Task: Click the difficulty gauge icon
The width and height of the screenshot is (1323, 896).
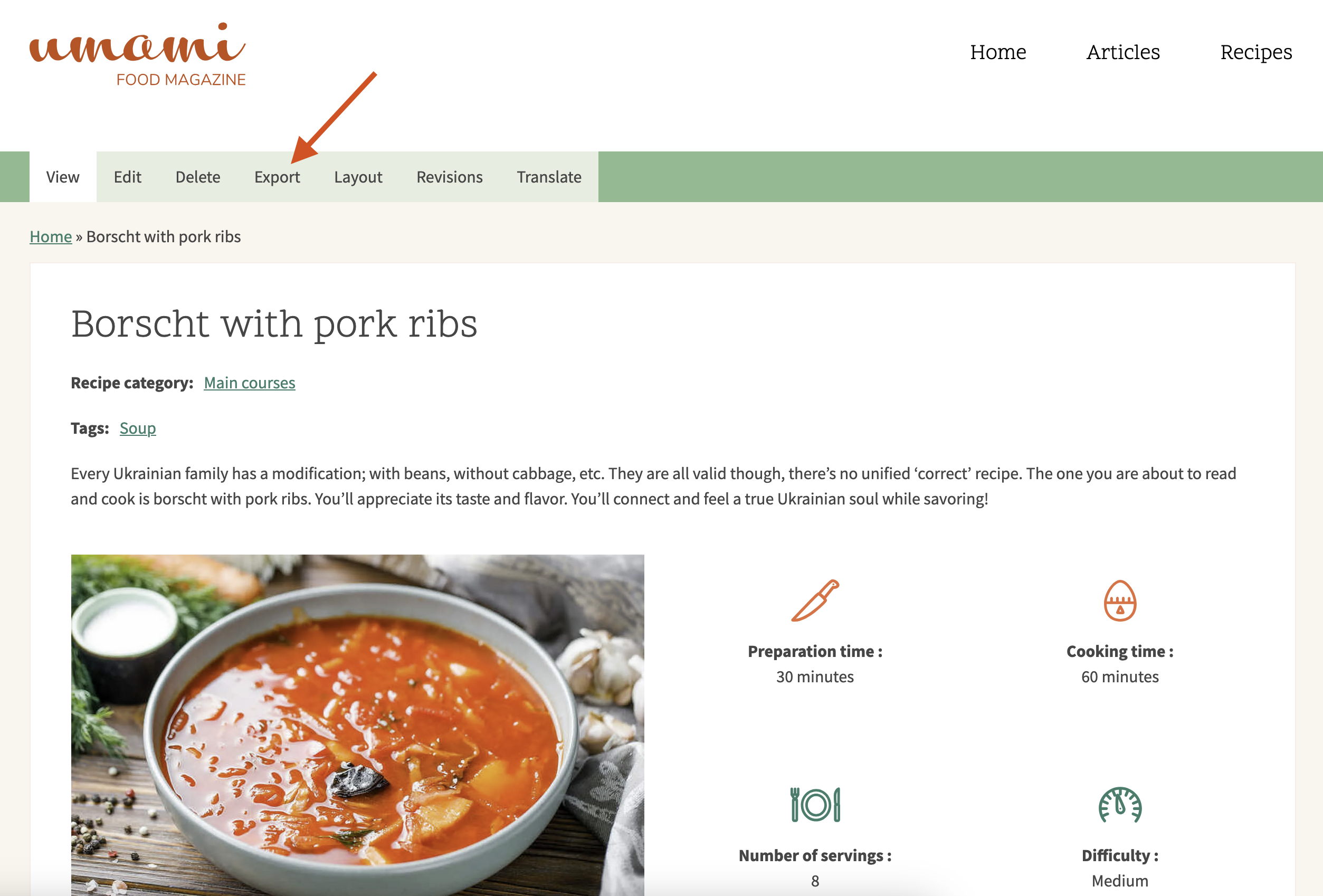Action: pyautogui.click(x=1120, y=804)
